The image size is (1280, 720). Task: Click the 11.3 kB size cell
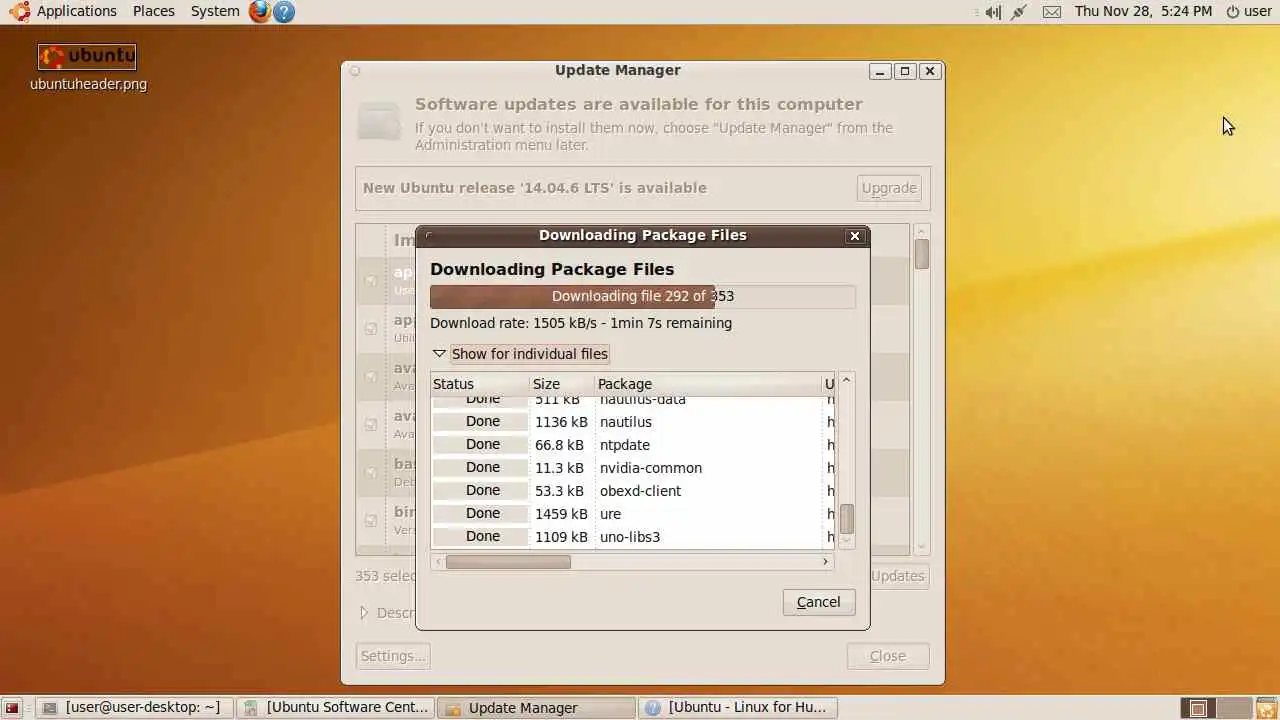click(559, 468)
